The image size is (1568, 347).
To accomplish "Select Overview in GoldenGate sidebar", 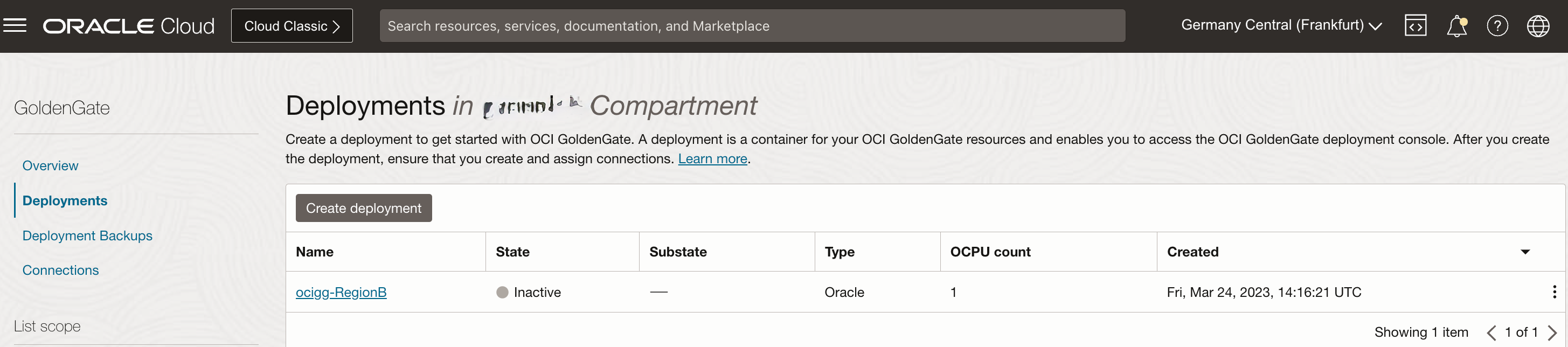I will [50, 165].
